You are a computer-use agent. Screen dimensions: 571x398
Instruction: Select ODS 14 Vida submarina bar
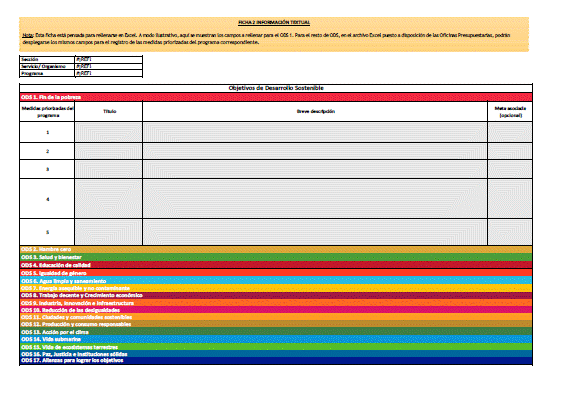[x=276, y=339]
